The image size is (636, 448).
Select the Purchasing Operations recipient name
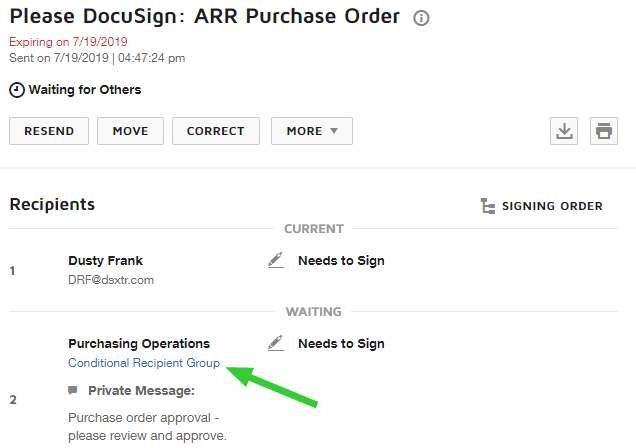(139, 344)
